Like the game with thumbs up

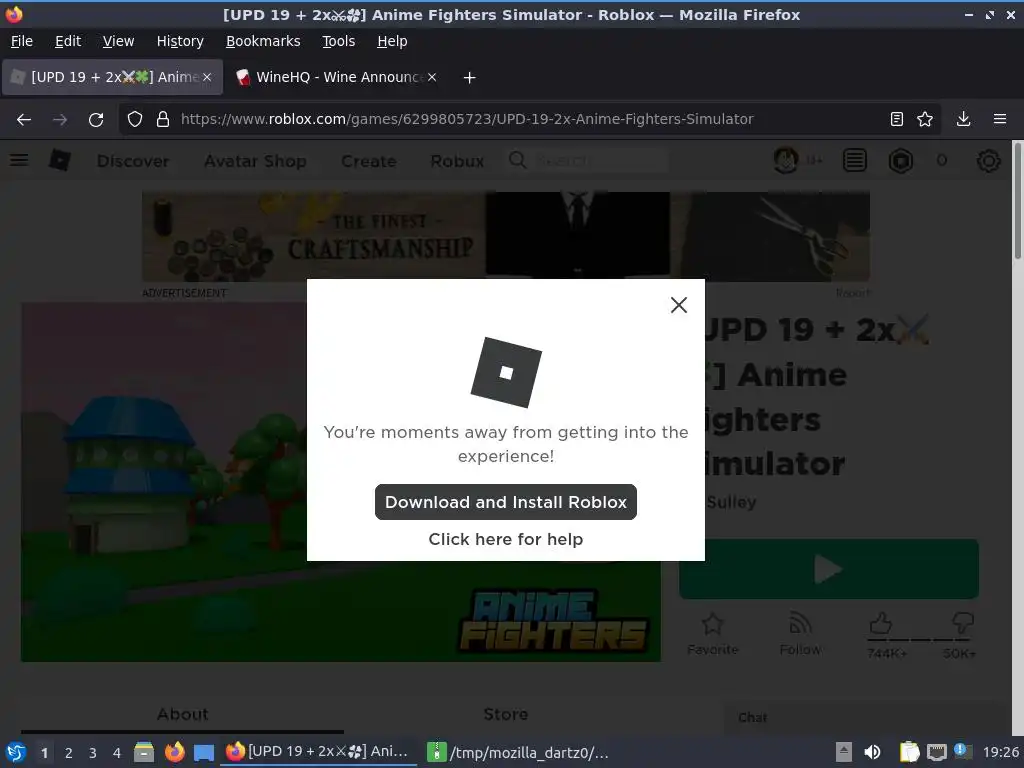[881, 624]
